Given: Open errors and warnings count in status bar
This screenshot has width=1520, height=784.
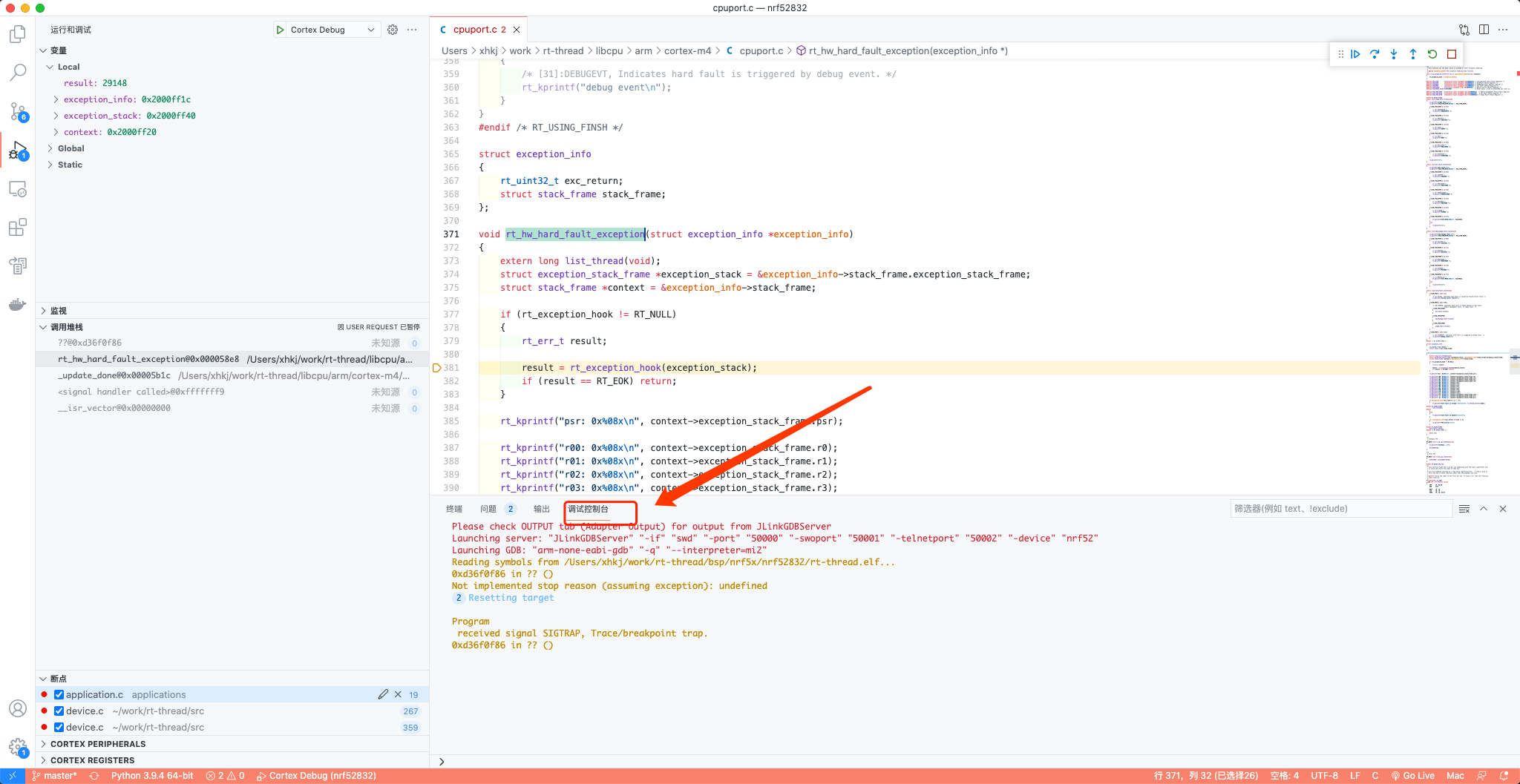Looking at the screenshot, I should 226,776.
